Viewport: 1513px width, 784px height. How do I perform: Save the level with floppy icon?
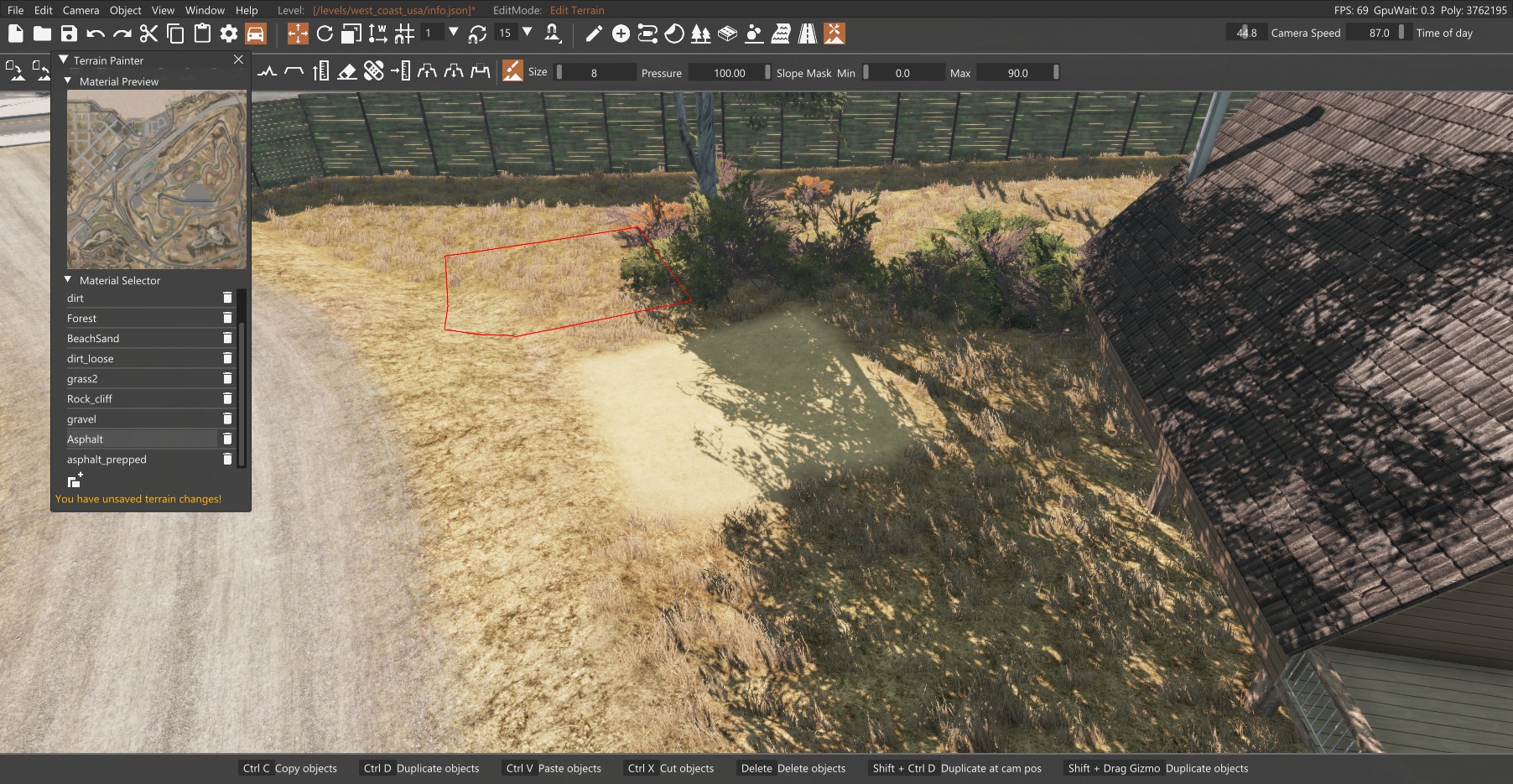click(x=69, y=34)
